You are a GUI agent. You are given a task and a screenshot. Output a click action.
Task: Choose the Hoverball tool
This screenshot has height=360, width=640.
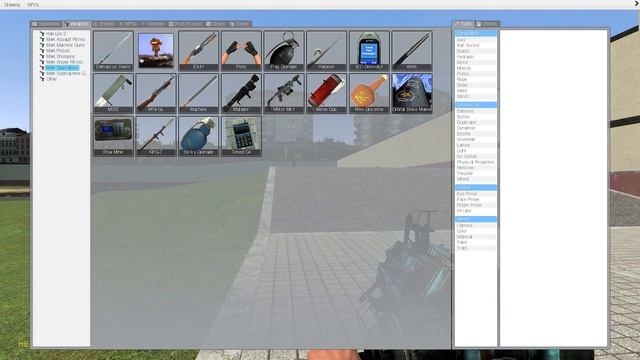pyautogui.click(x=476, y=140)
